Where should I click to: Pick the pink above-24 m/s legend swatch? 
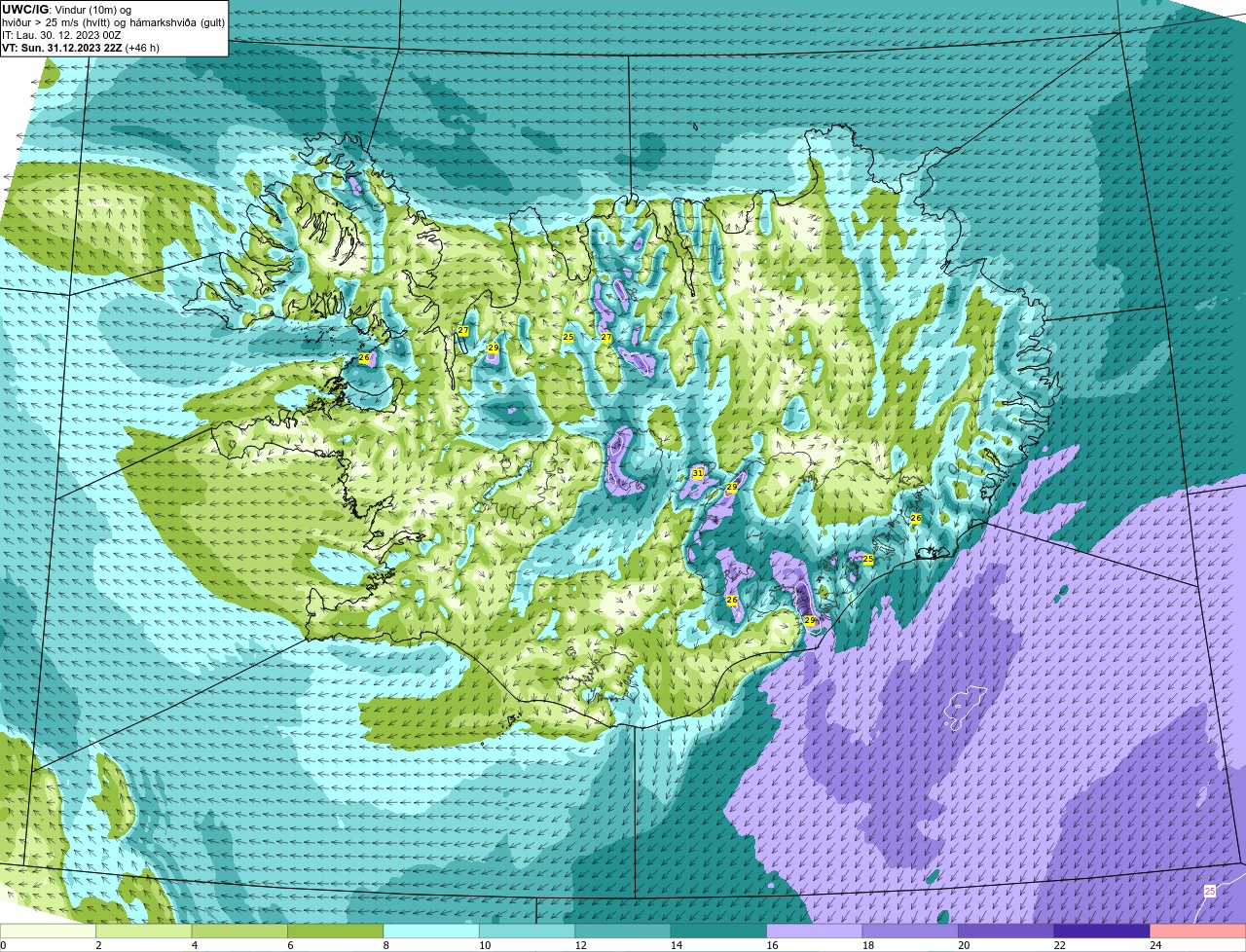tap(1198, 931)
